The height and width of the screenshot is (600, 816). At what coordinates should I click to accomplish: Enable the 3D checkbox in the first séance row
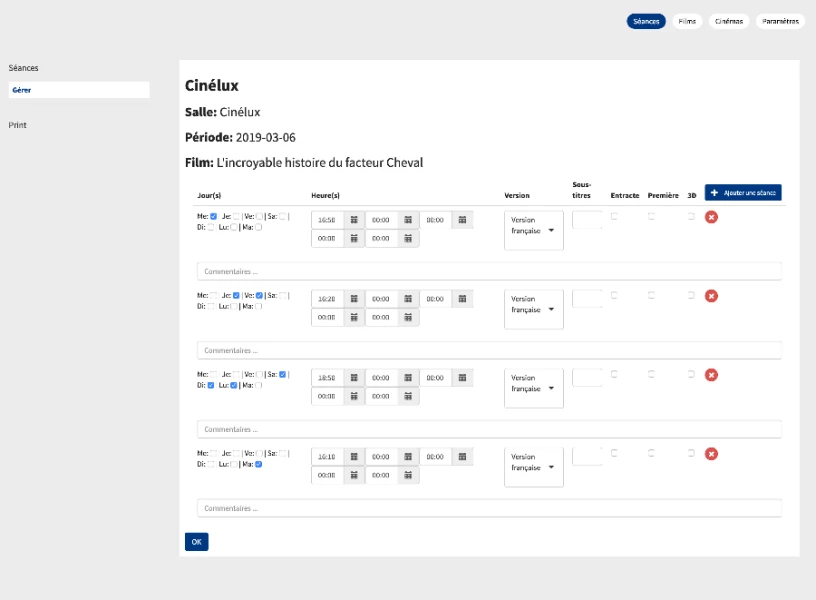point(691,216)
